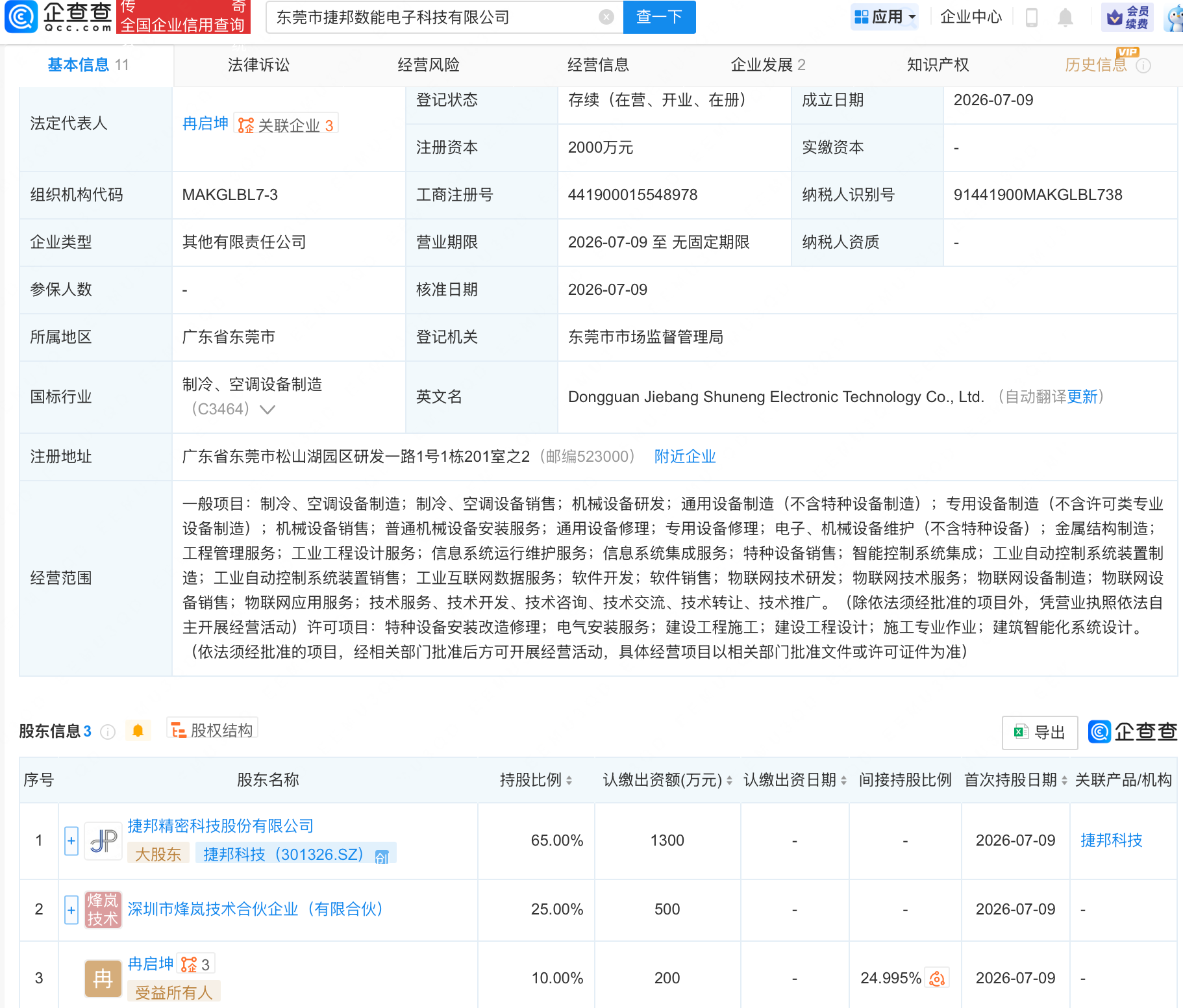Click shareholder alert bell icon
Viewport: 1183px width, 1008px height.
pyautogui.click(x=138, y=731)
